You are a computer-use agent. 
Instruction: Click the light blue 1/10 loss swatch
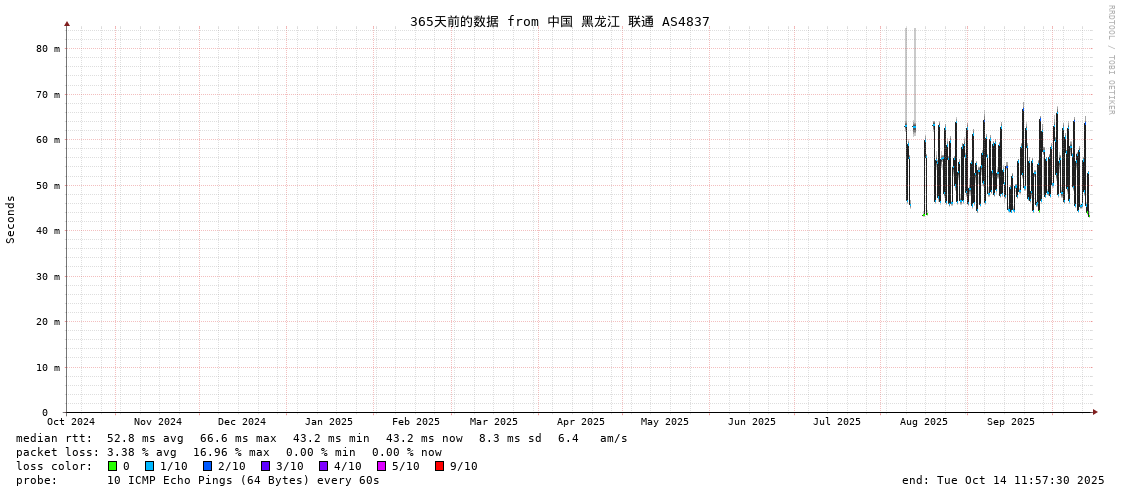pos(149,466)
